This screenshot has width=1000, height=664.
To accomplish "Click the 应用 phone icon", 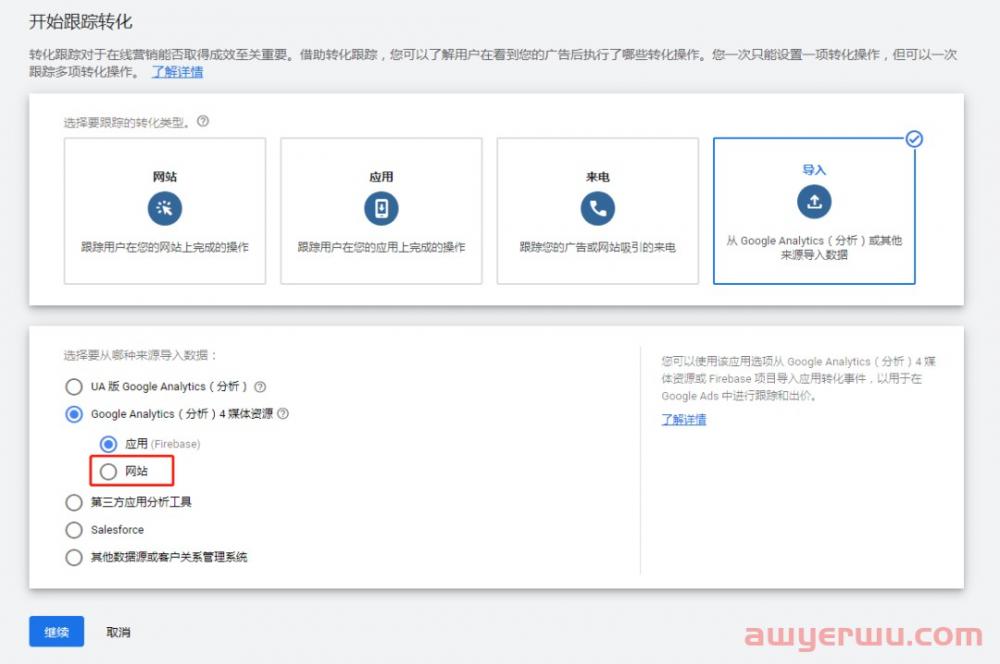I will click(x=381, y=208).
